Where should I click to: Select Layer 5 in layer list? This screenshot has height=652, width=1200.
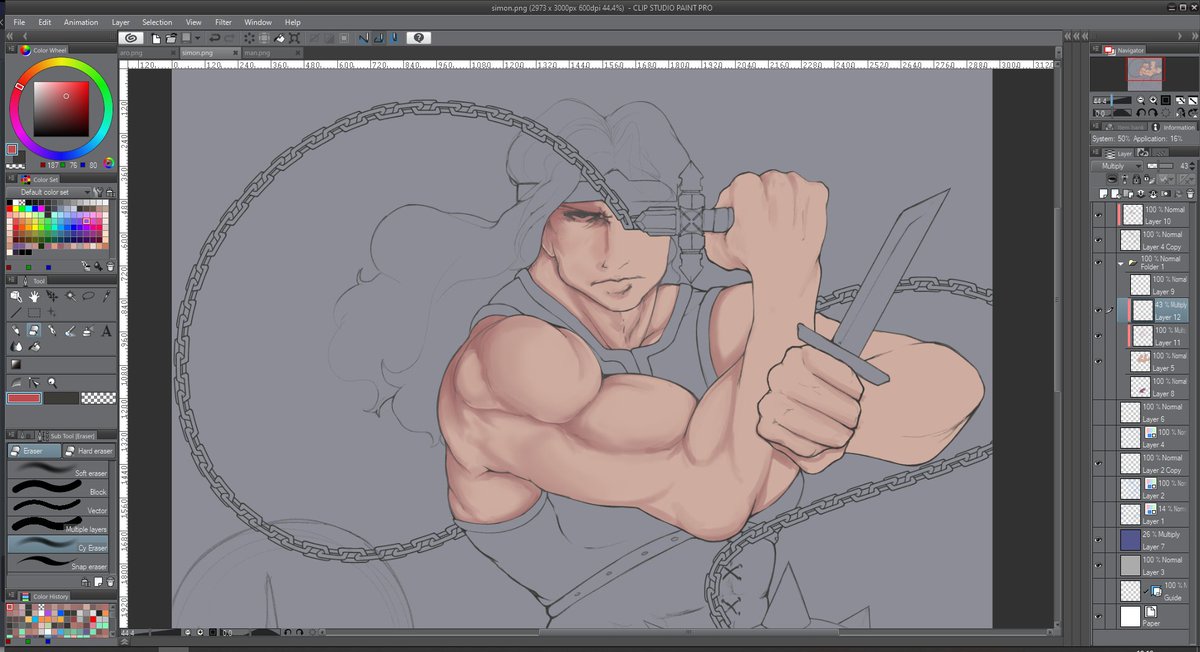coord(1159,361)
